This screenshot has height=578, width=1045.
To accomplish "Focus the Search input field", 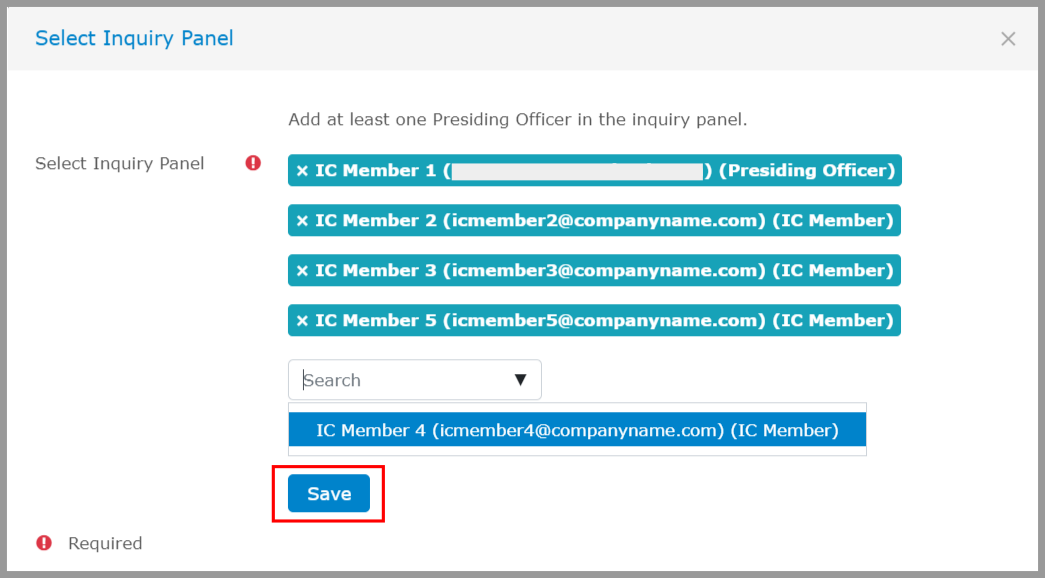I will 400,380.
